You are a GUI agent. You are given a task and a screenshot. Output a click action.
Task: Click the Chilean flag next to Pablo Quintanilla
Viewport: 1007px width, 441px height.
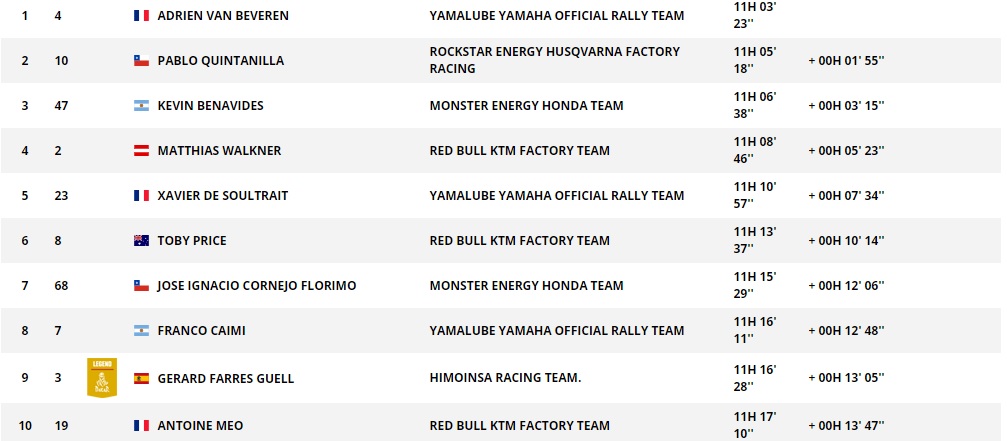pos(141,61)
